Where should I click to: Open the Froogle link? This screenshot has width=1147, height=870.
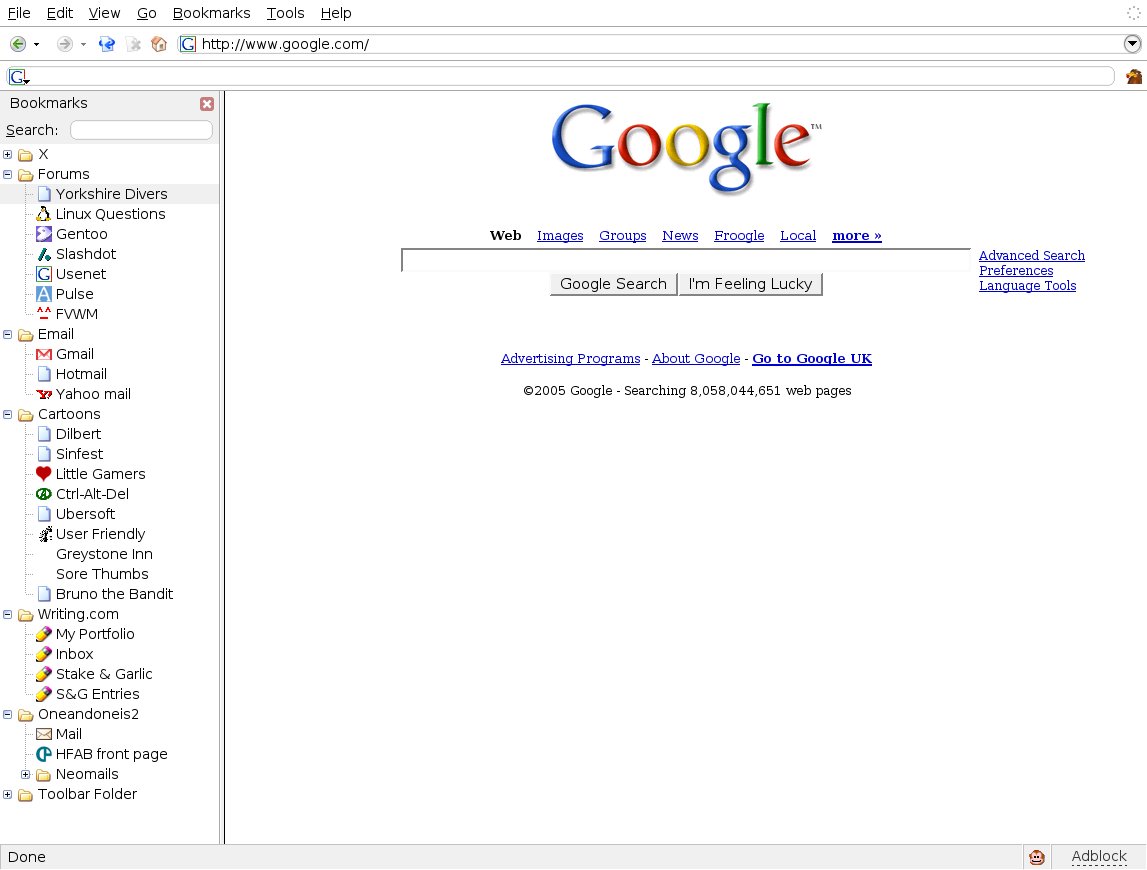[739, 236]
